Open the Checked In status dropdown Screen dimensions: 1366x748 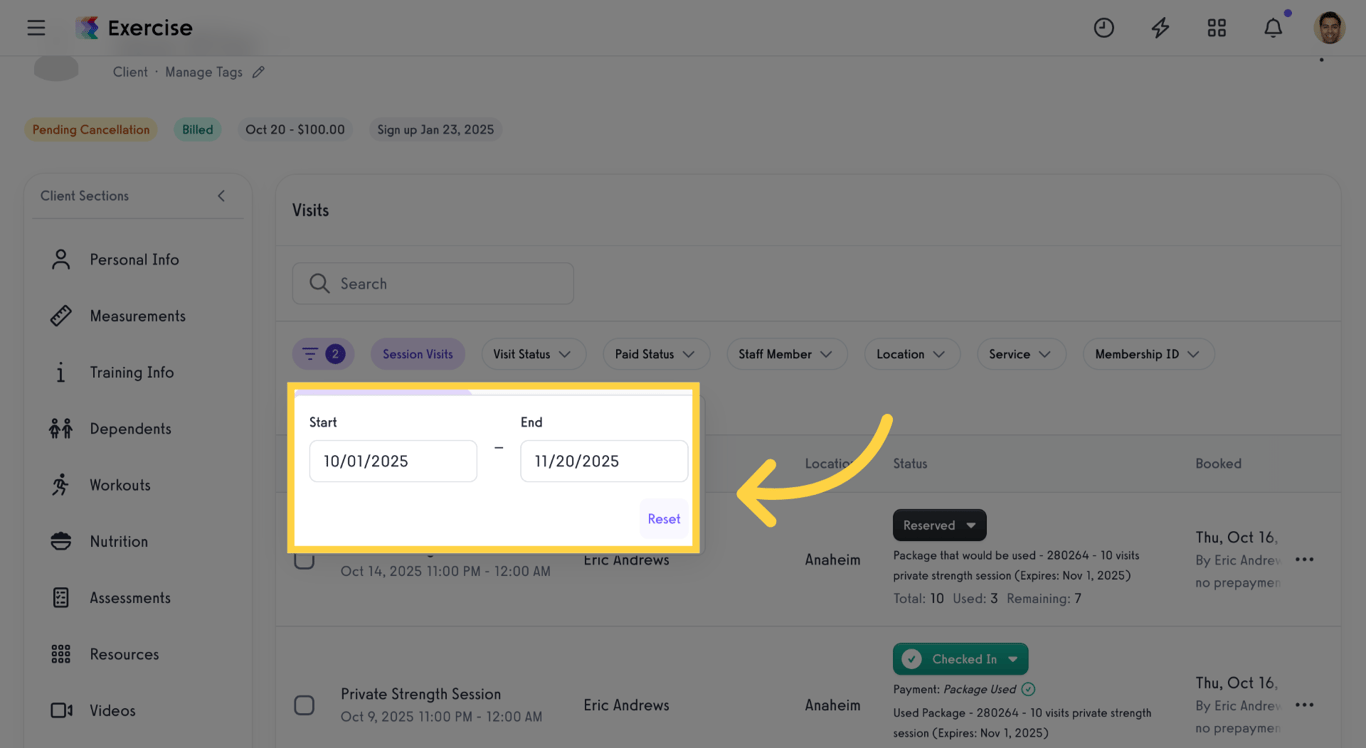[960, 658]
